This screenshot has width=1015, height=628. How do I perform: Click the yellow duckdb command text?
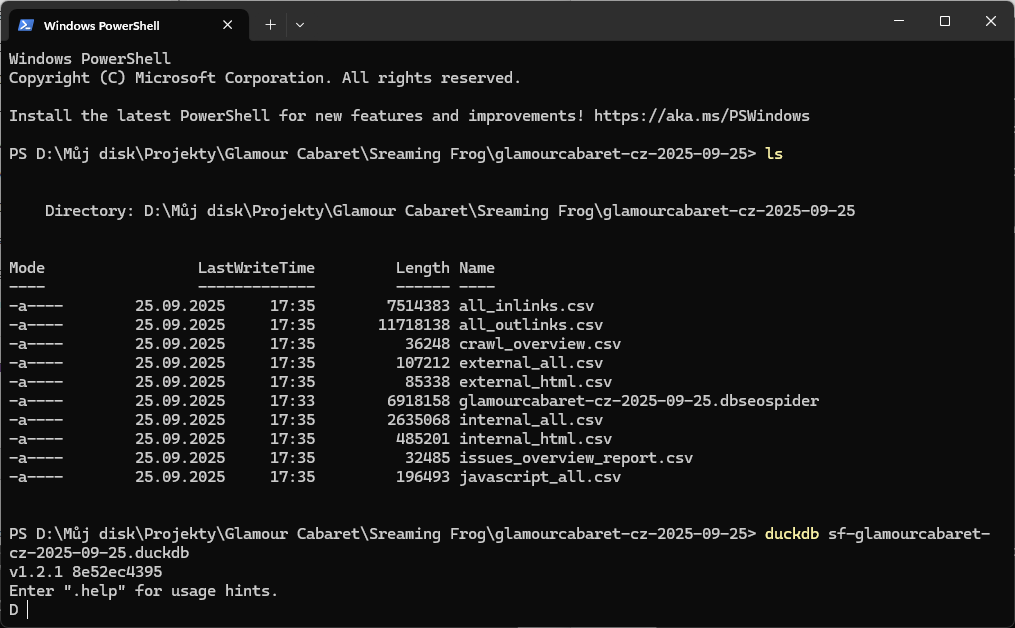tap(792, 534)
